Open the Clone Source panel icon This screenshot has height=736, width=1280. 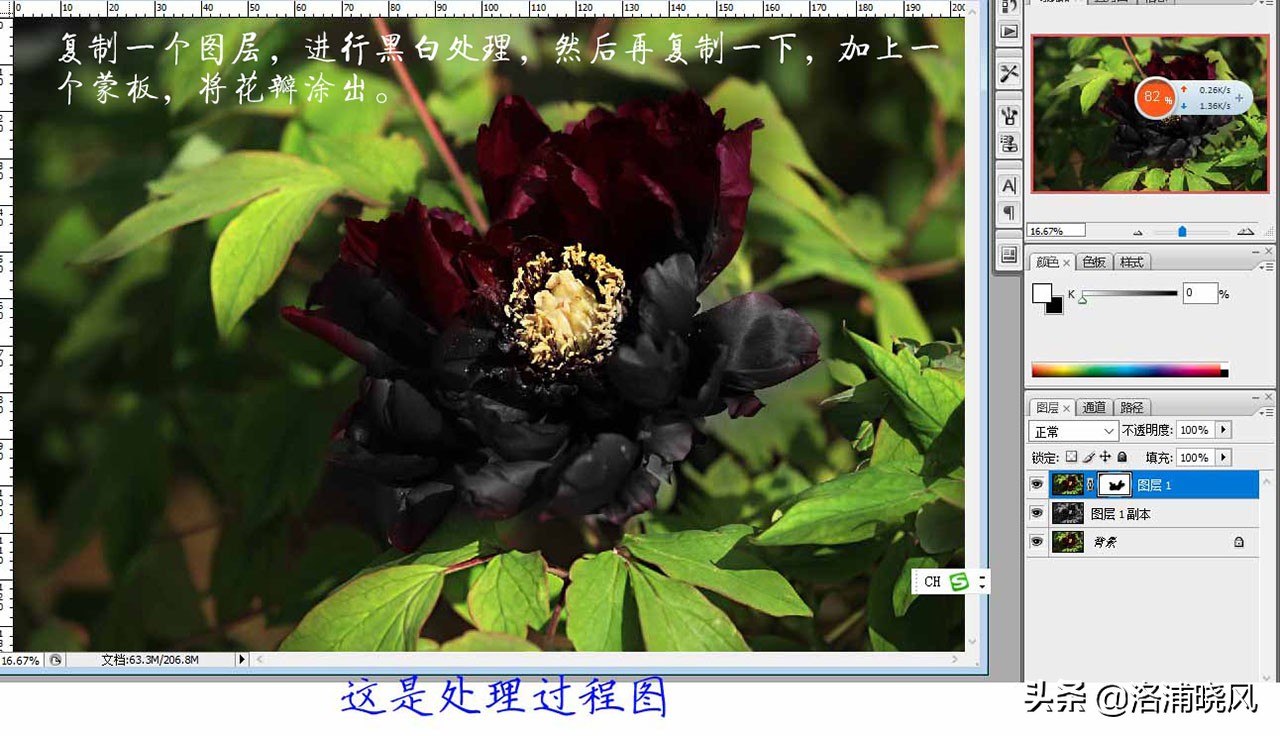[x=1008, y=143]
